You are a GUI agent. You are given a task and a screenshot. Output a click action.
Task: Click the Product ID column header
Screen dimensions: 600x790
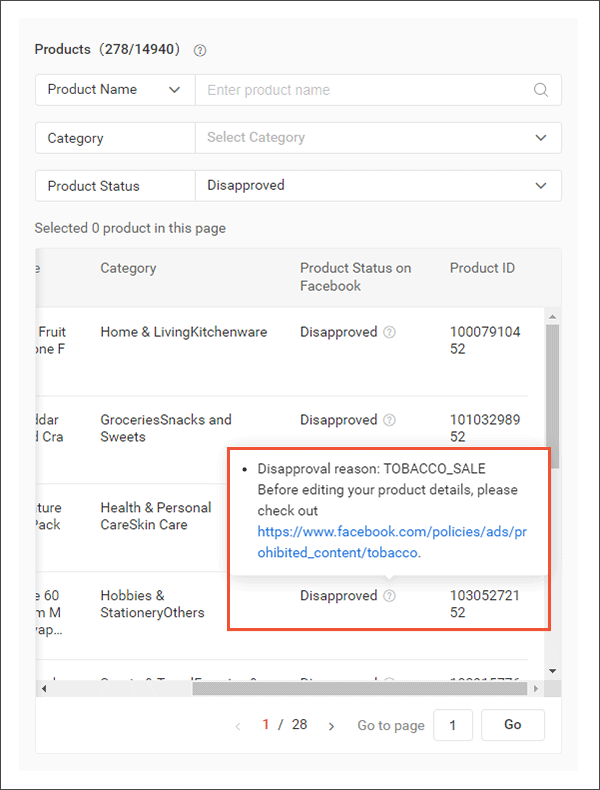click(x=482, y=268)
